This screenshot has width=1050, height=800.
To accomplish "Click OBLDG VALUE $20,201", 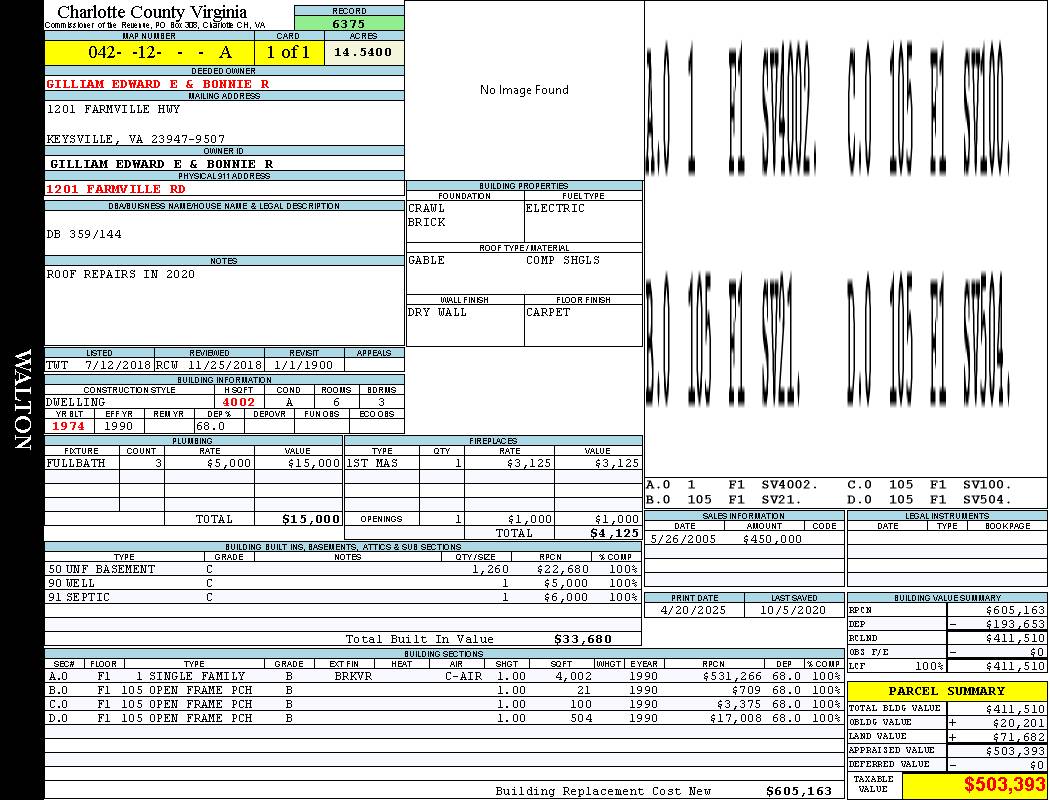I will [1019, 722].
